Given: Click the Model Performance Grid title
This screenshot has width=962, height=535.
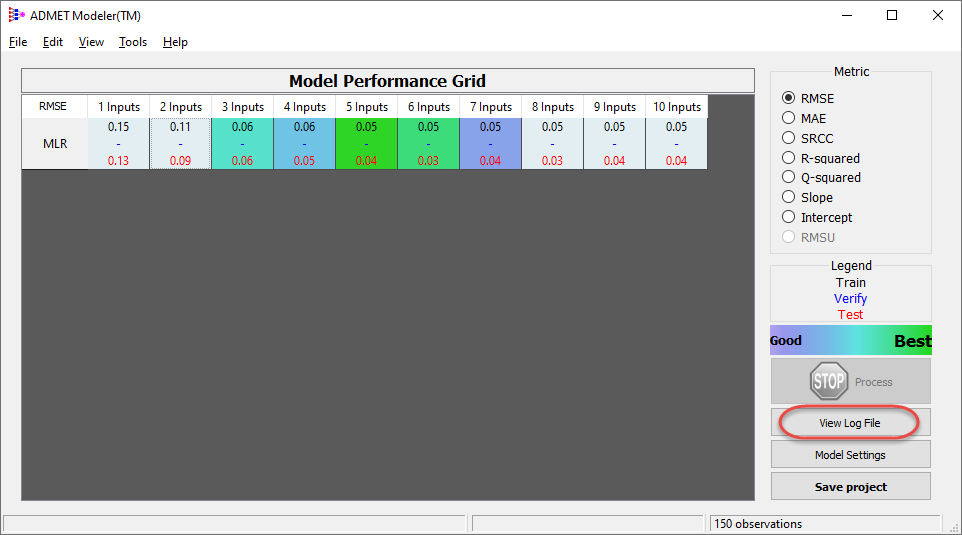Looking at the screenshot, I should [x=388, y=81].
